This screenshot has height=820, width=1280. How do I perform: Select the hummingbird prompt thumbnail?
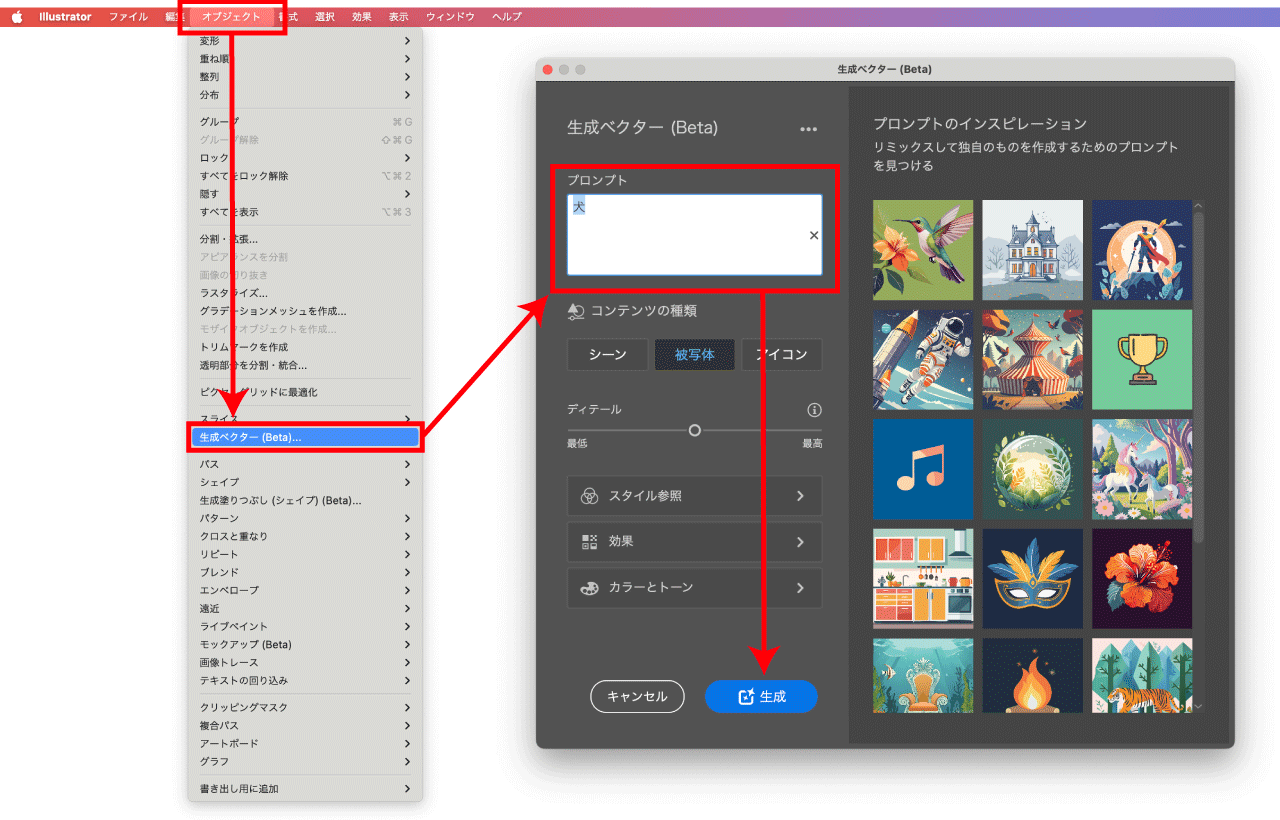[923, 250]
